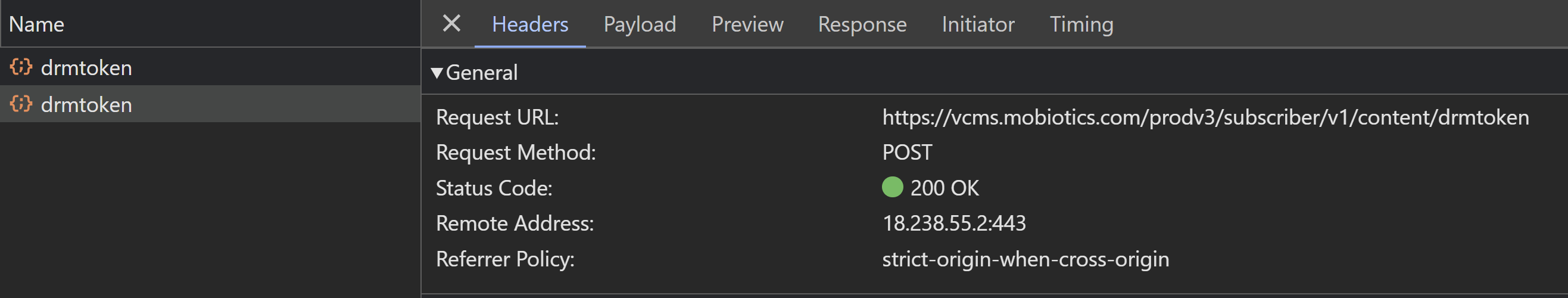The image size is (1568, 298).
Task: Click the General section heading
Action: 482,73
